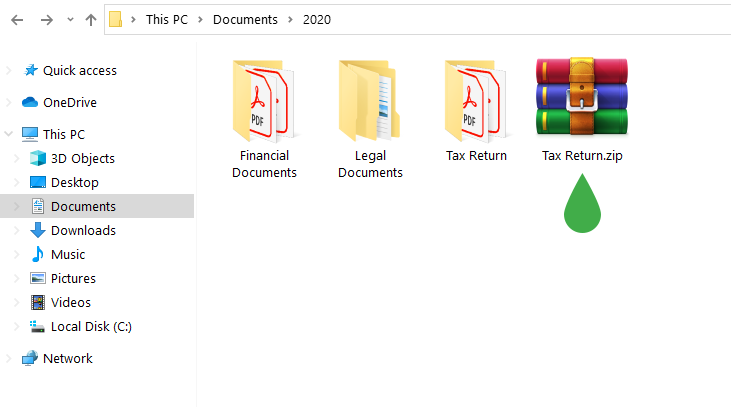Click the Tax Return folder label
Image resolution: width=731 pixels, height=407 pixels.
coord(476,156)
